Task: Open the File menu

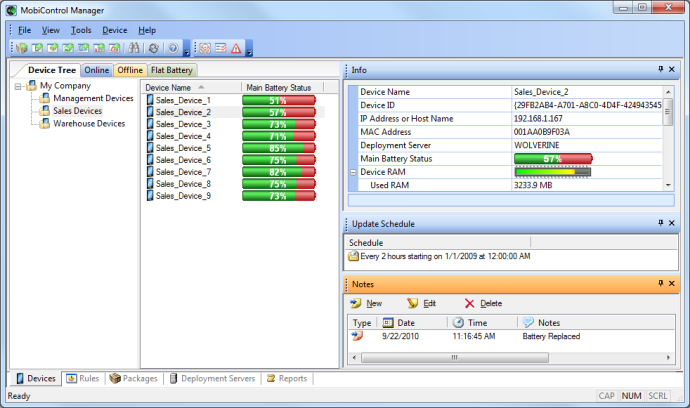Action: tap(24, 30)
